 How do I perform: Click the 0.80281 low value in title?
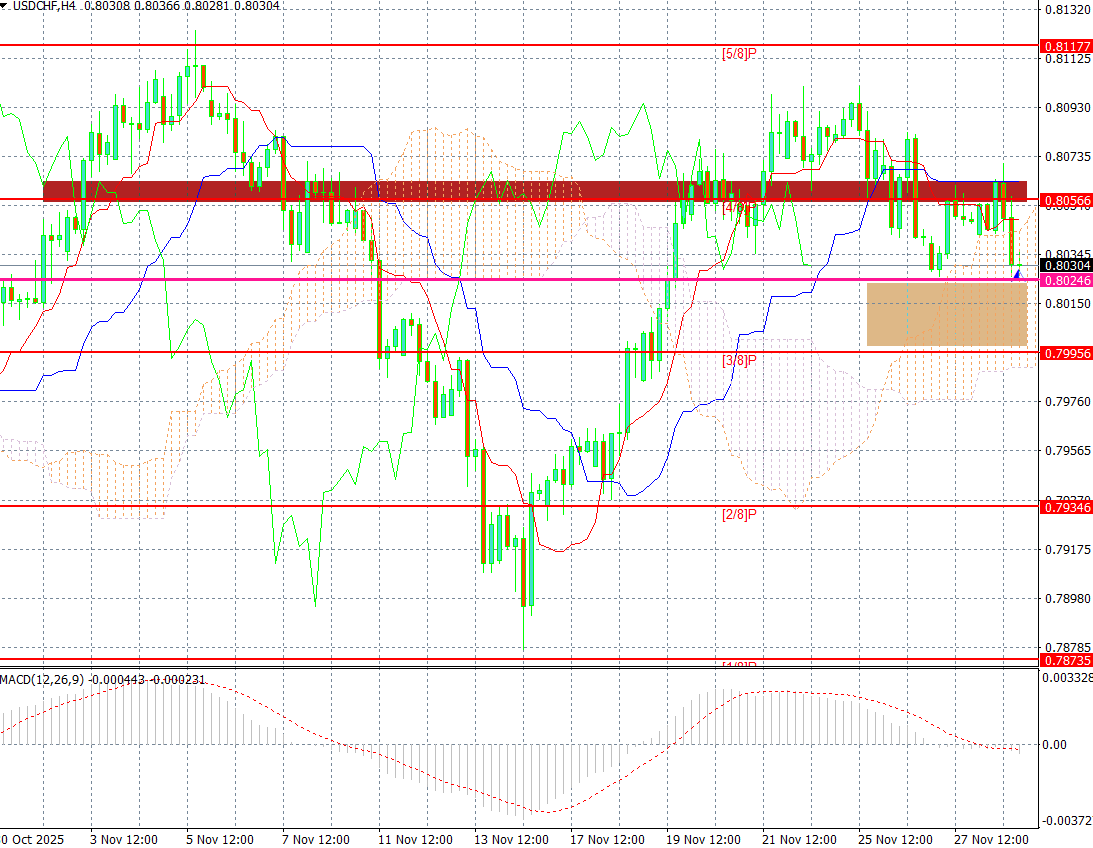point(207,6)
